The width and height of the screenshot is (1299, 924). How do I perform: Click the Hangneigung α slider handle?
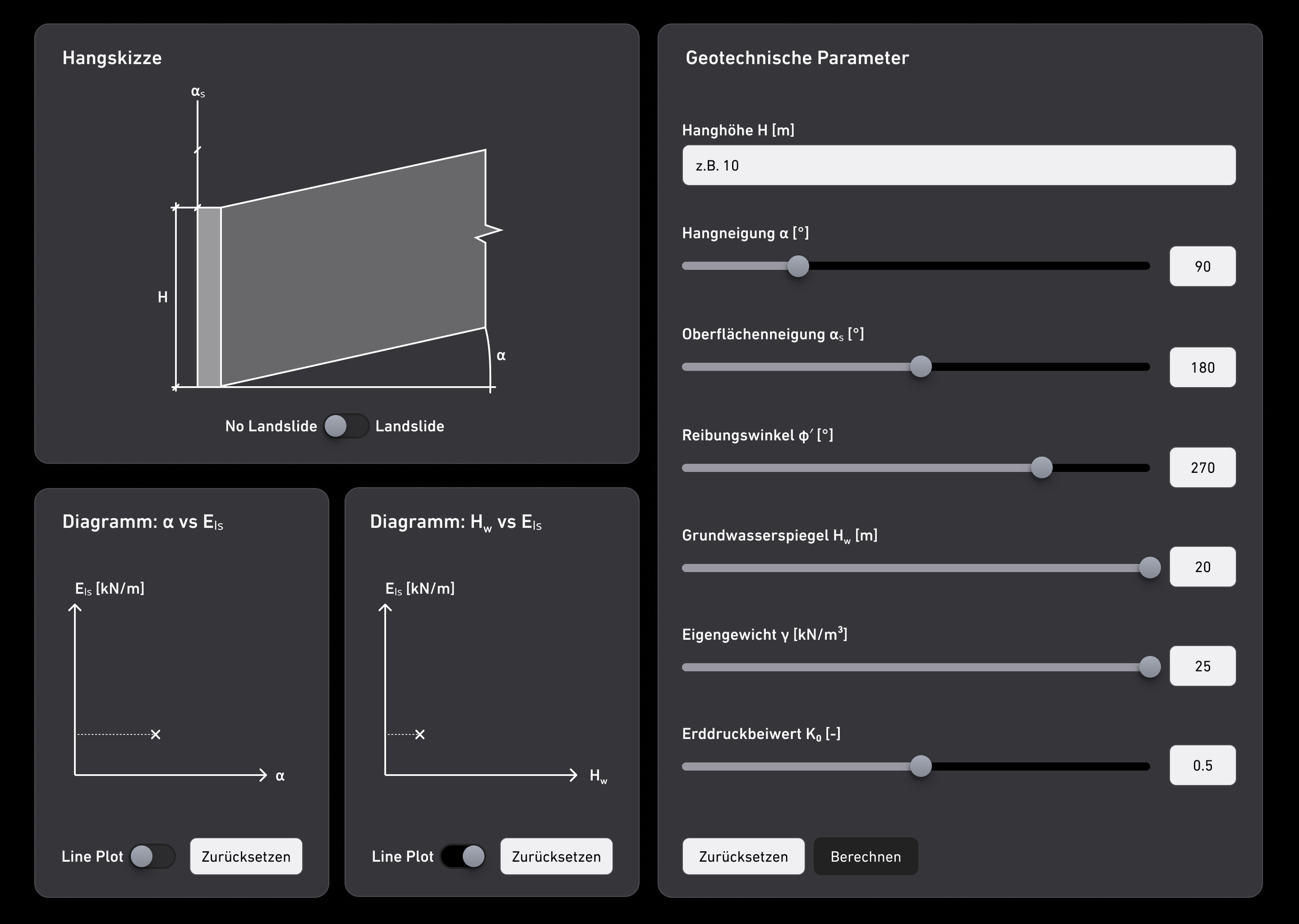pyautogui.click(x=798, y=266)
